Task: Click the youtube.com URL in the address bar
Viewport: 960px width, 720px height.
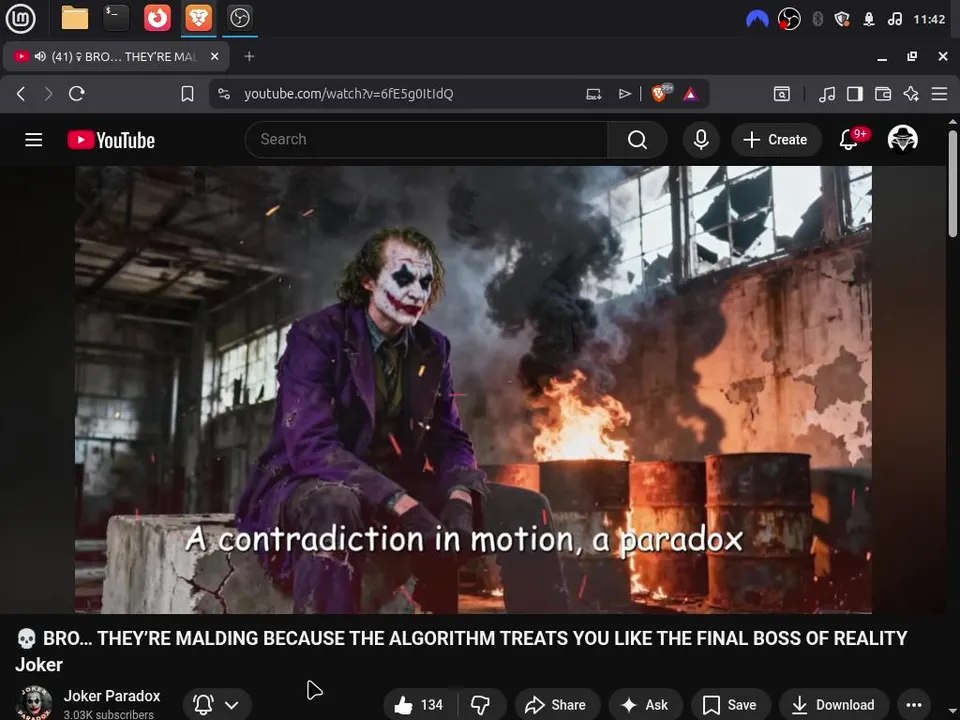Action: pos(348,94)
